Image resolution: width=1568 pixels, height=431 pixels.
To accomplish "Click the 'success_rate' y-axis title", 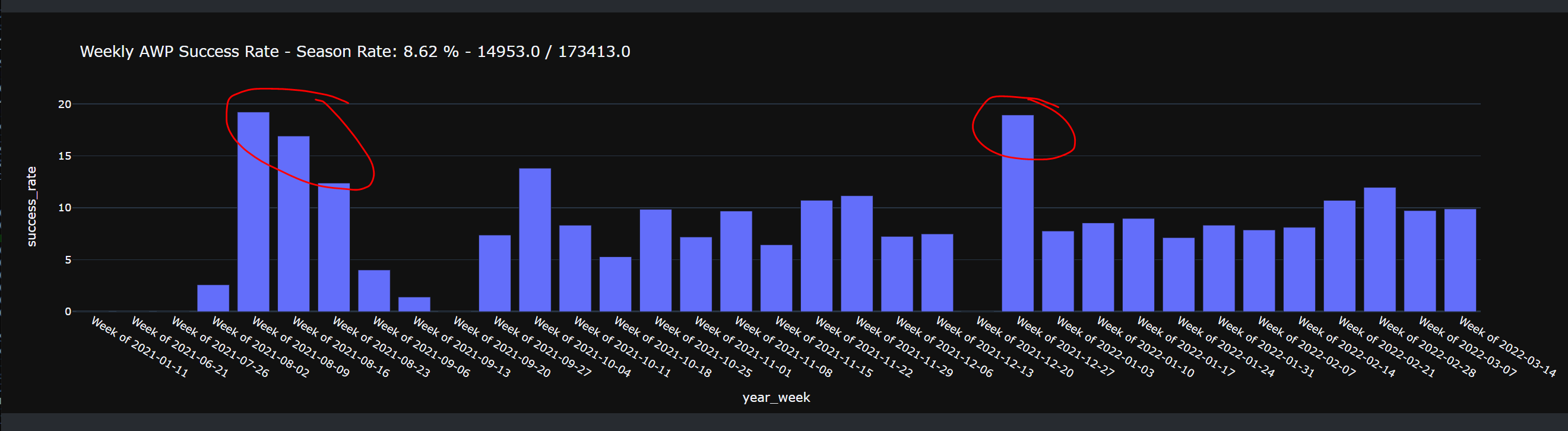I will [x=31, y=207].
